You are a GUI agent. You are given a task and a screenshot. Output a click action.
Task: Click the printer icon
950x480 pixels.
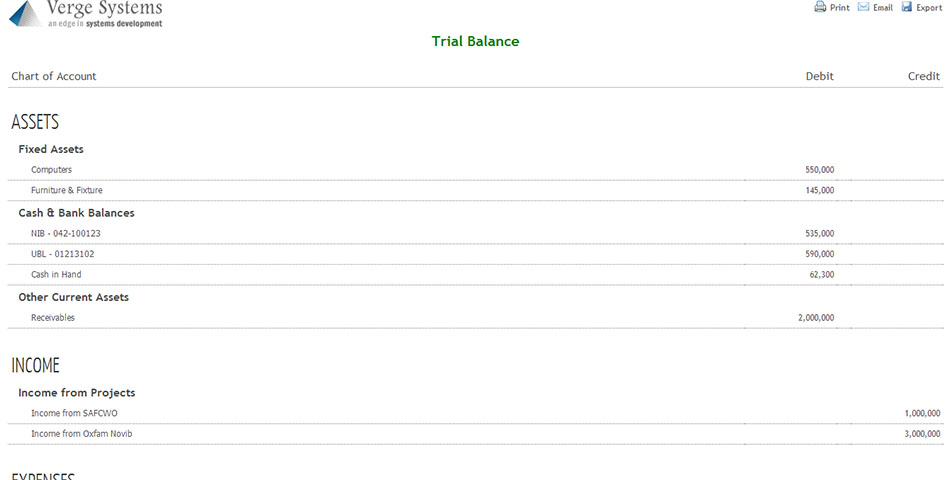click(820, 7)
